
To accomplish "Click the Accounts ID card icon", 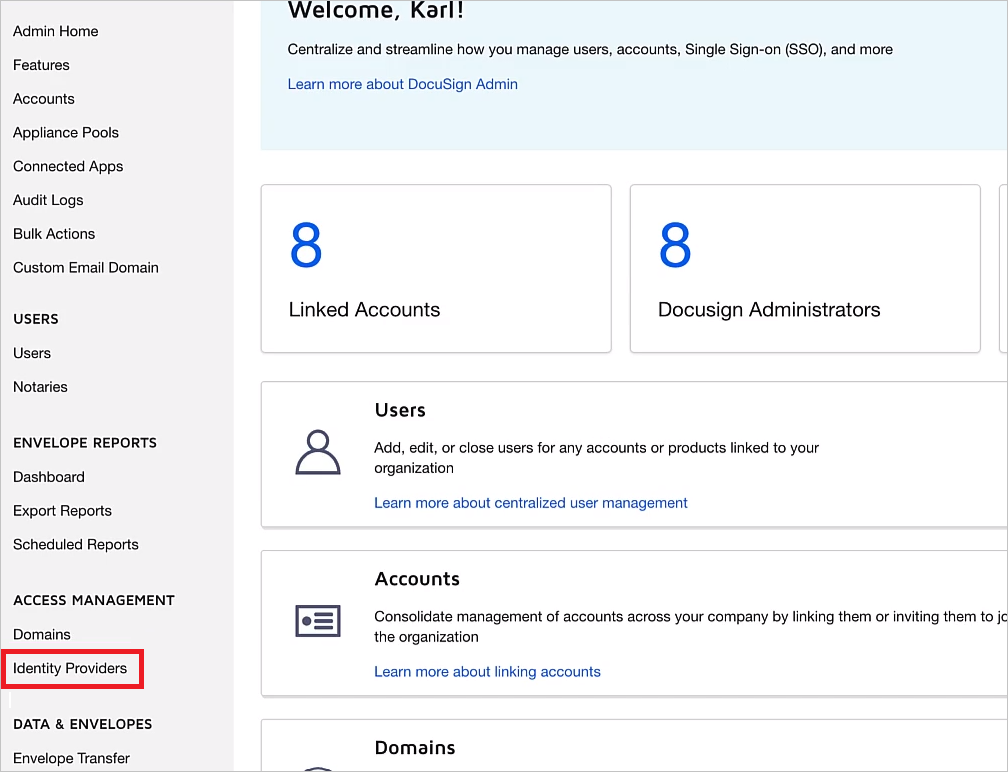I will tap(318, 621).
